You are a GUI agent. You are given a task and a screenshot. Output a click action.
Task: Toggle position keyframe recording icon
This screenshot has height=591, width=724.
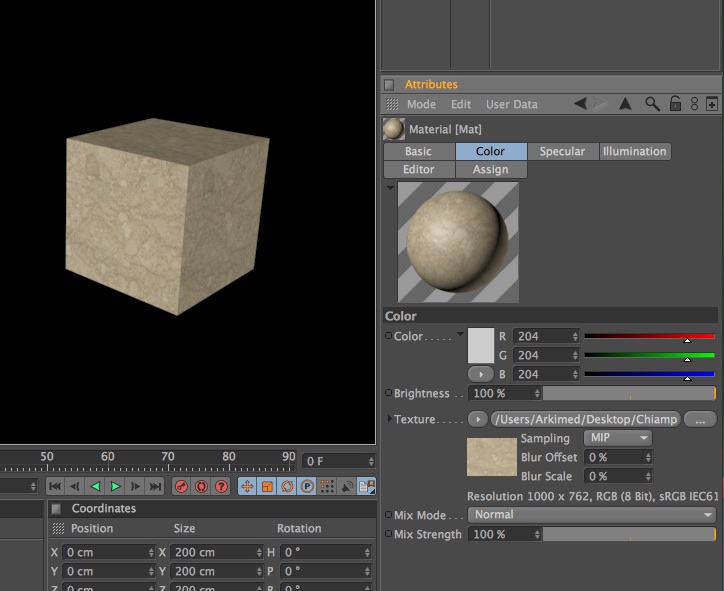(247, 487)
